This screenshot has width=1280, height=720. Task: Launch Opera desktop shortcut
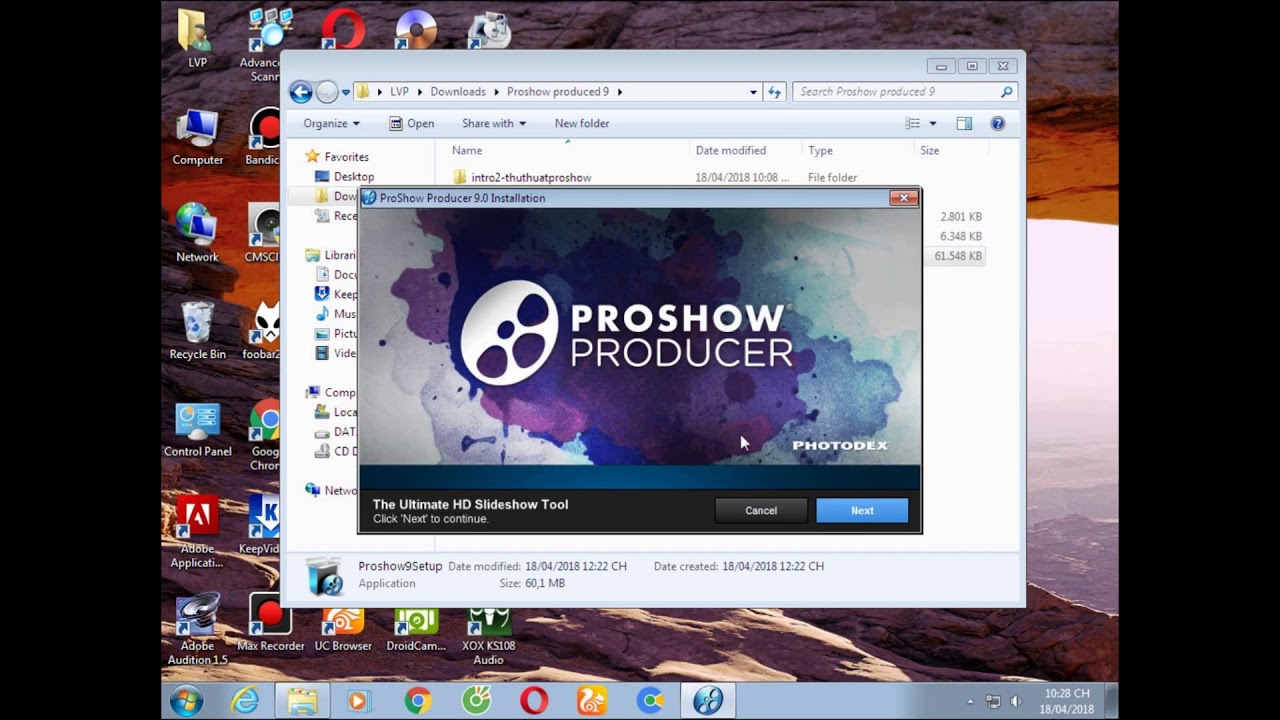[343, 29]
